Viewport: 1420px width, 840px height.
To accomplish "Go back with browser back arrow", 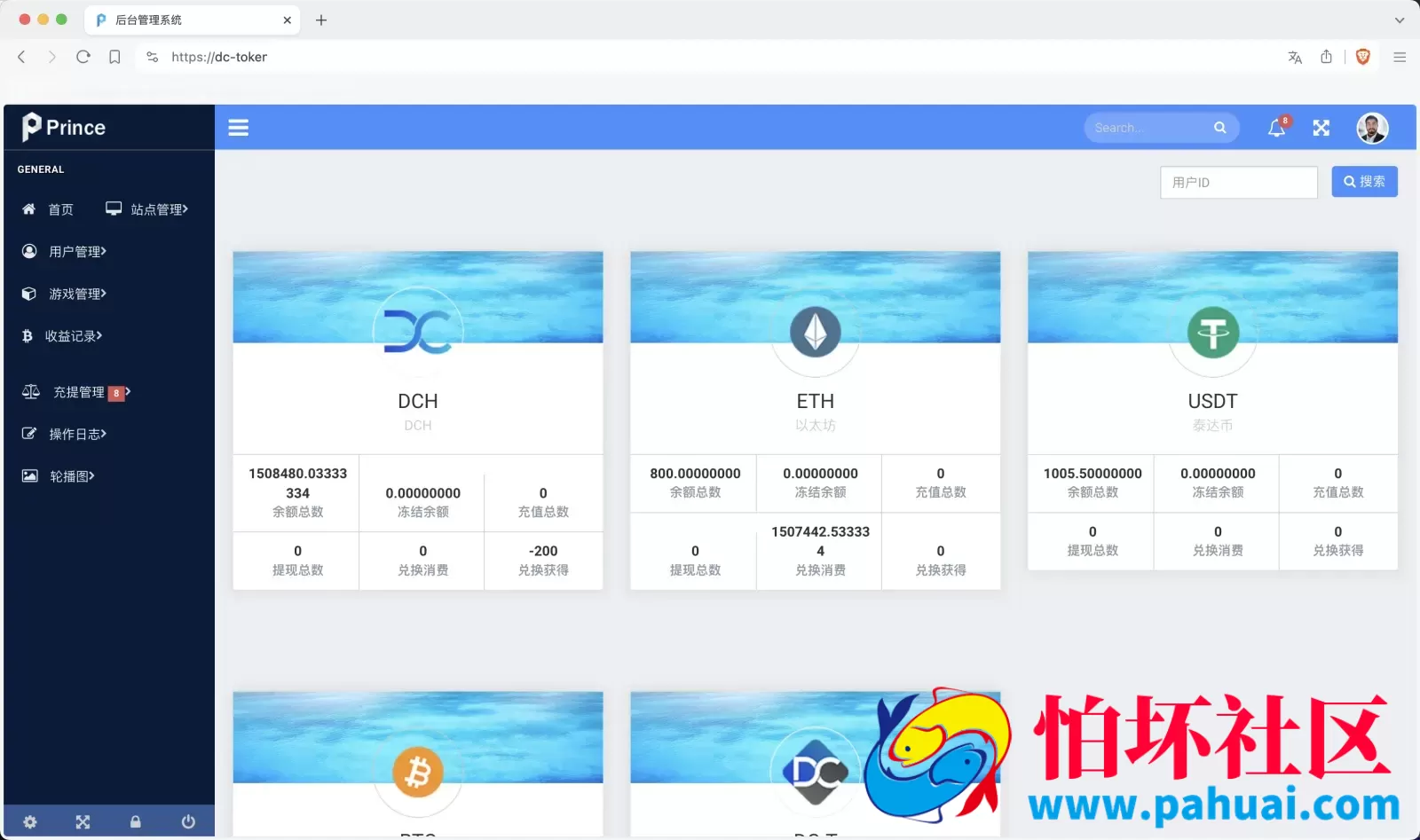I will [x=21, y=57].
